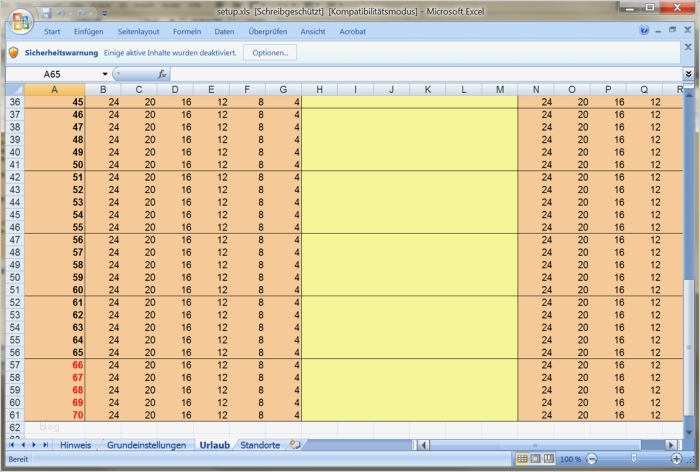Click horizontal scrollbar right arrow
This screenshot has width=700, height=472.
[670, 445]
